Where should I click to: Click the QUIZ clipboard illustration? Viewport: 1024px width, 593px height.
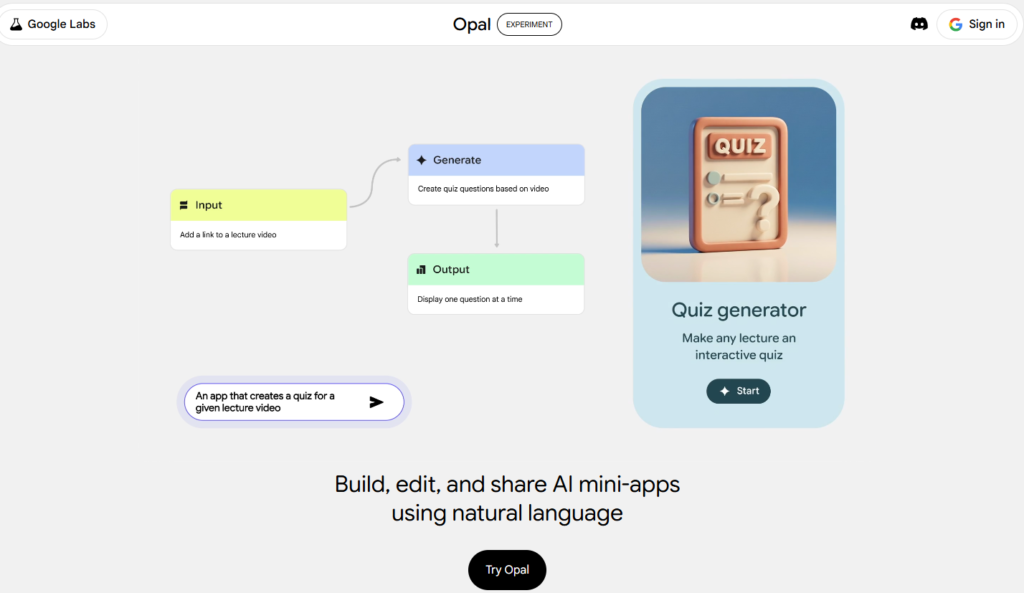point(738,185)
